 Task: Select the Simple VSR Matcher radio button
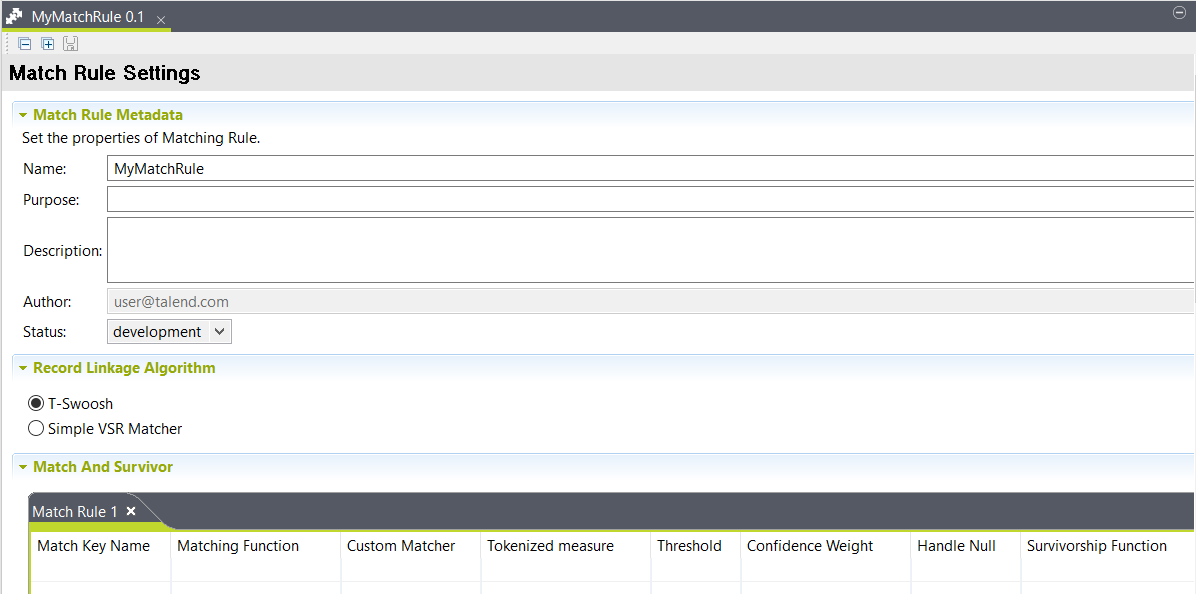point(36,429)
